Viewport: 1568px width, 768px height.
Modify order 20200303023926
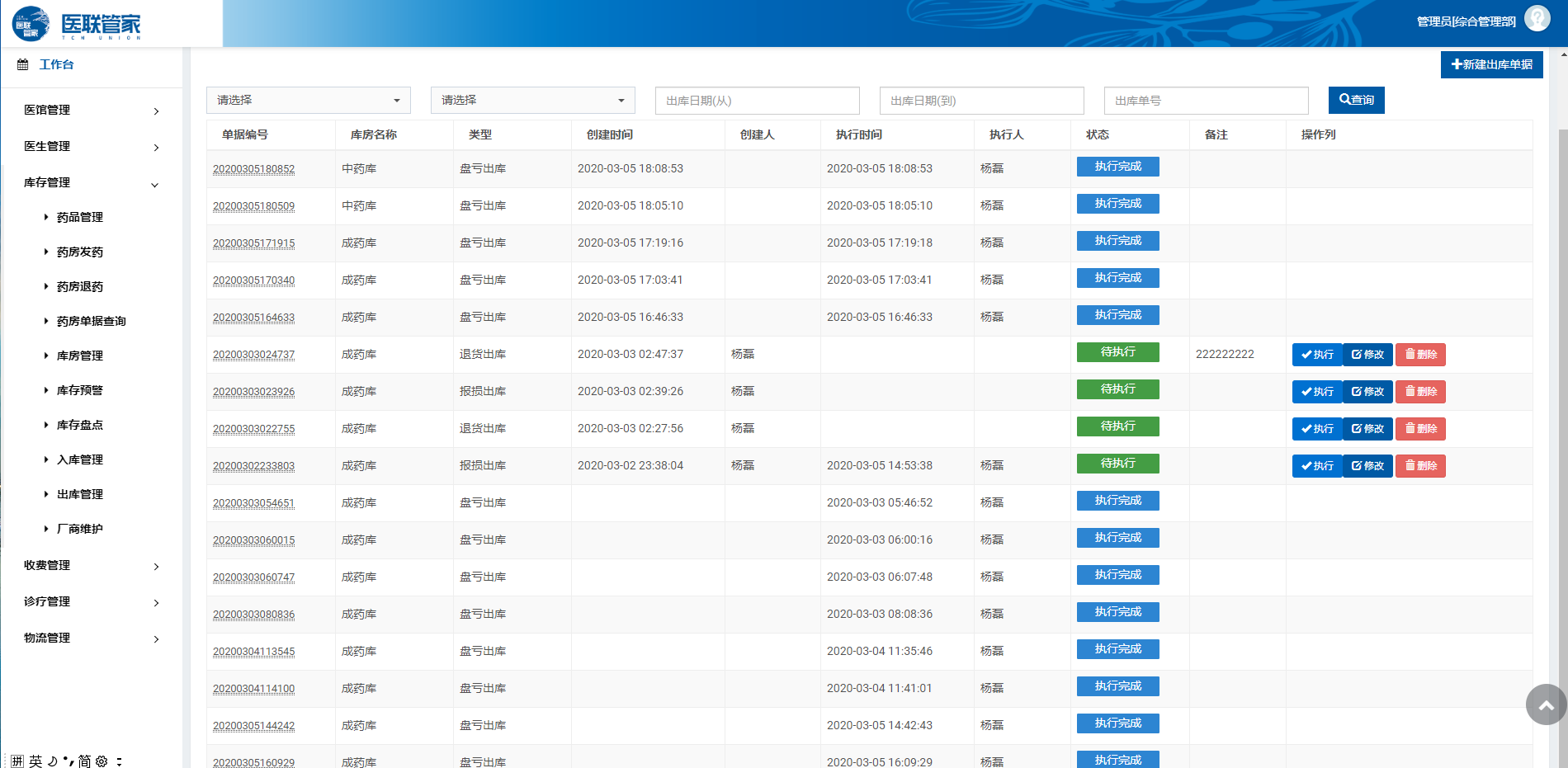coord(1367,392)
